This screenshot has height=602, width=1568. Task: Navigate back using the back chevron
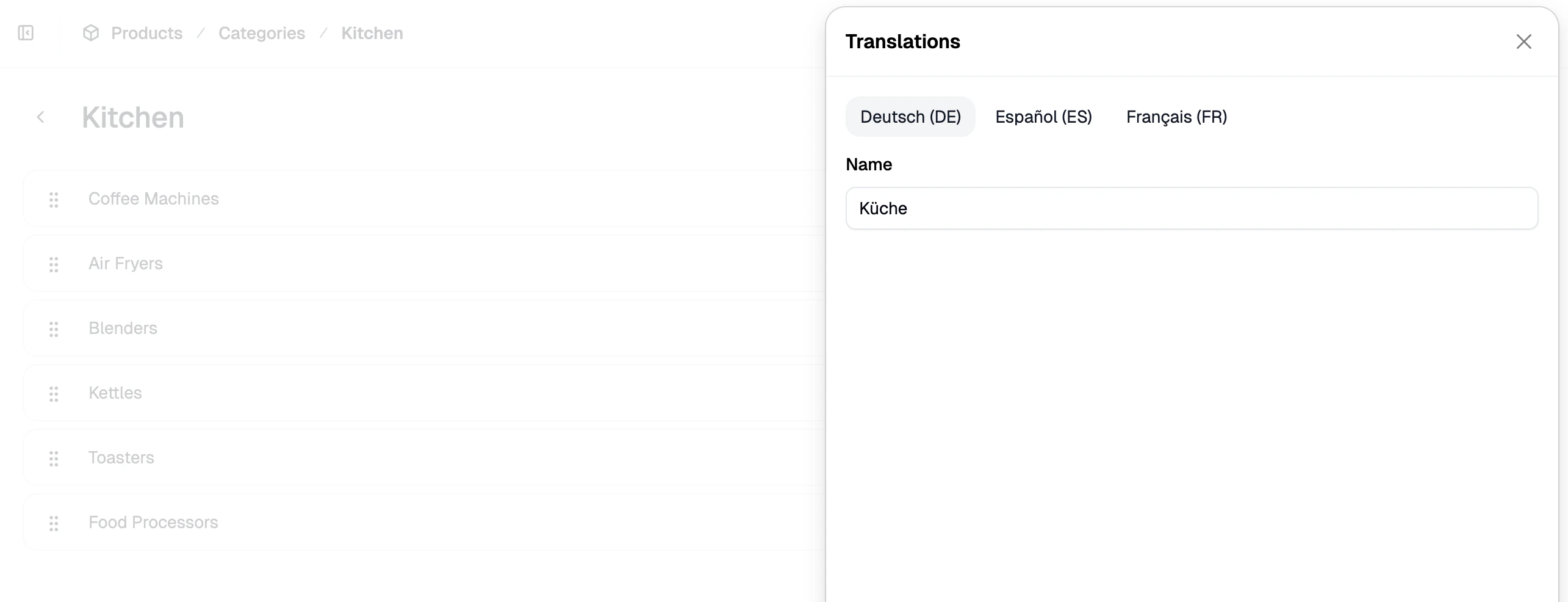(40, 117)
